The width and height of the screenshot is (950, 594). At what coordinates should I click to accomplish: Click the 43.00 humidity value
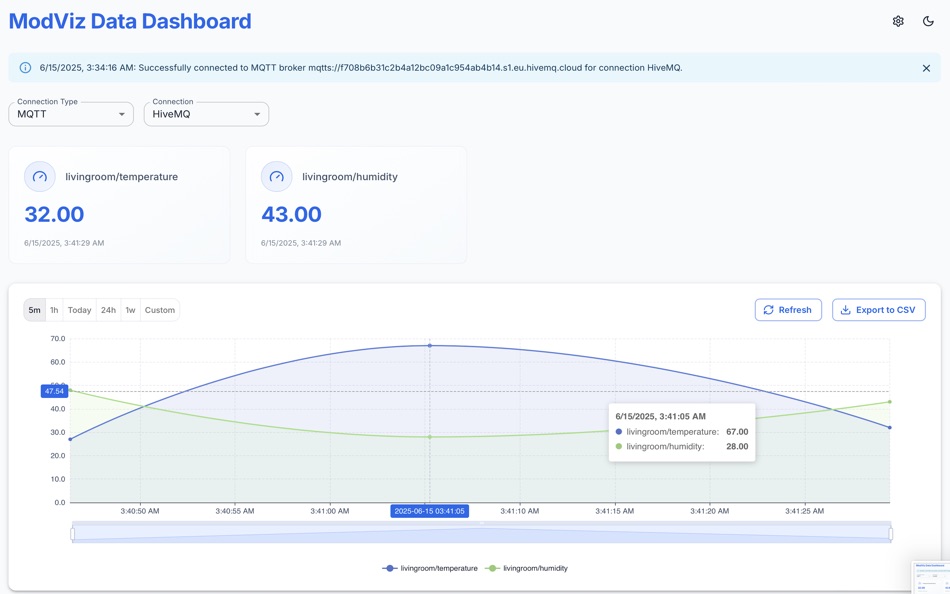pos(291,215)
